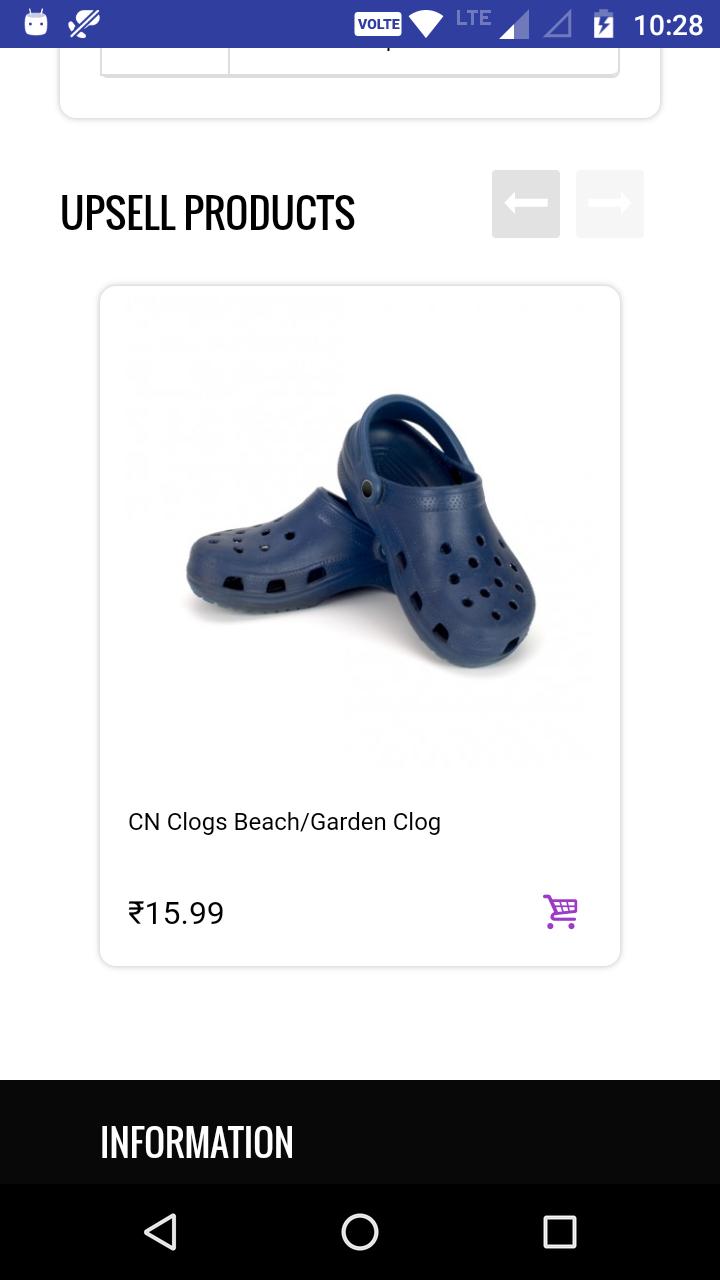Tap the ₹15.99 price label

pos(176,913)
